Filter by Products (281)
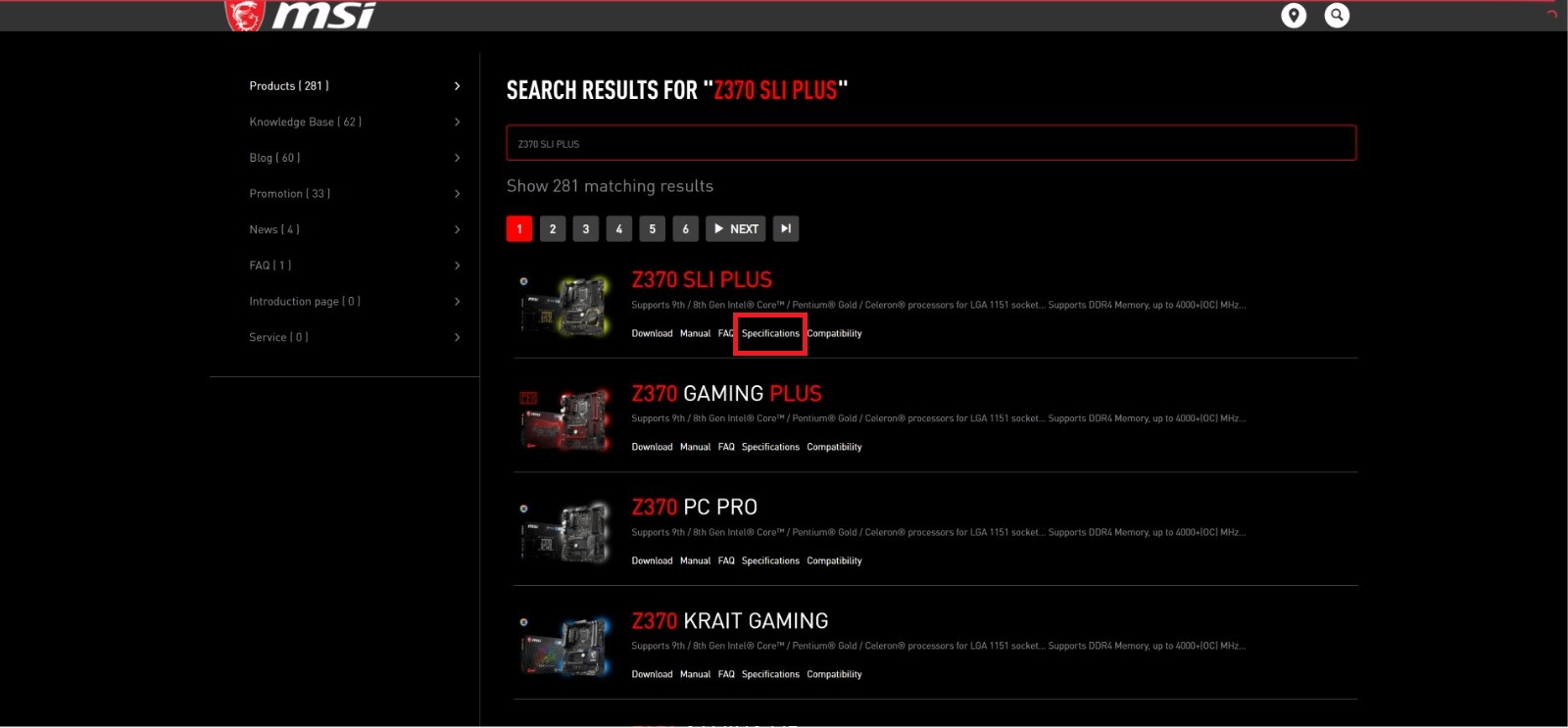 point(289,86)
